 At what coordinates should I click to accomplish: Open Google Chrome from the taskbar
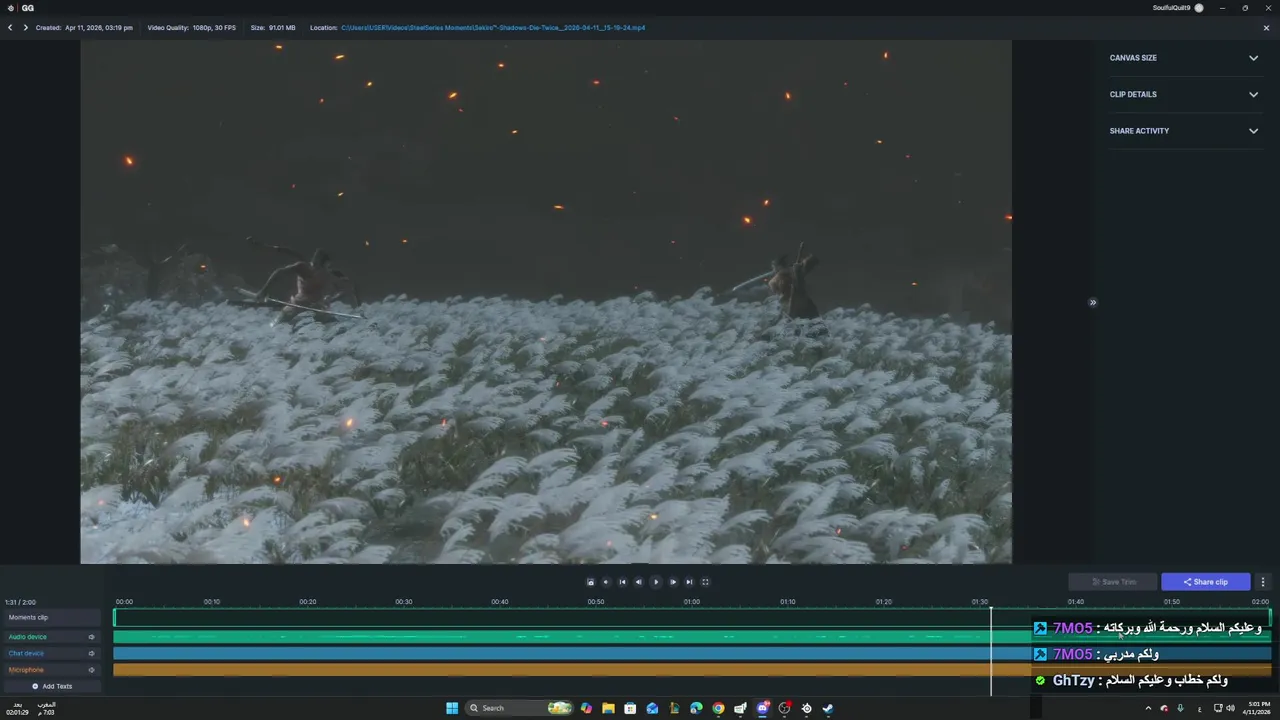718,708
